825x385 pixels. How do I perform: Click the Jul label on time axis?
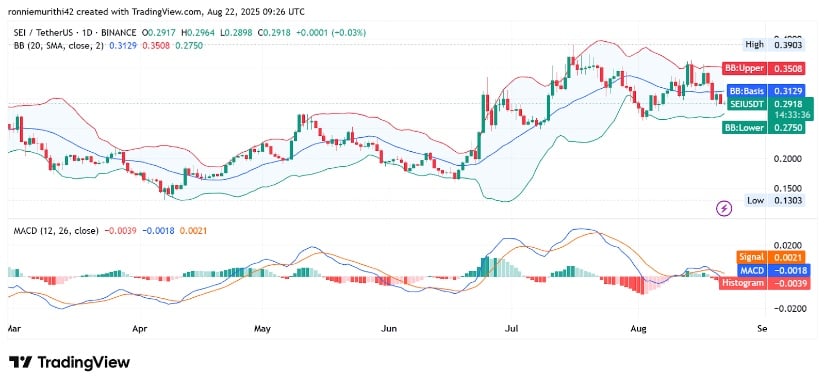pyautogui.click(x=511, y=329)
